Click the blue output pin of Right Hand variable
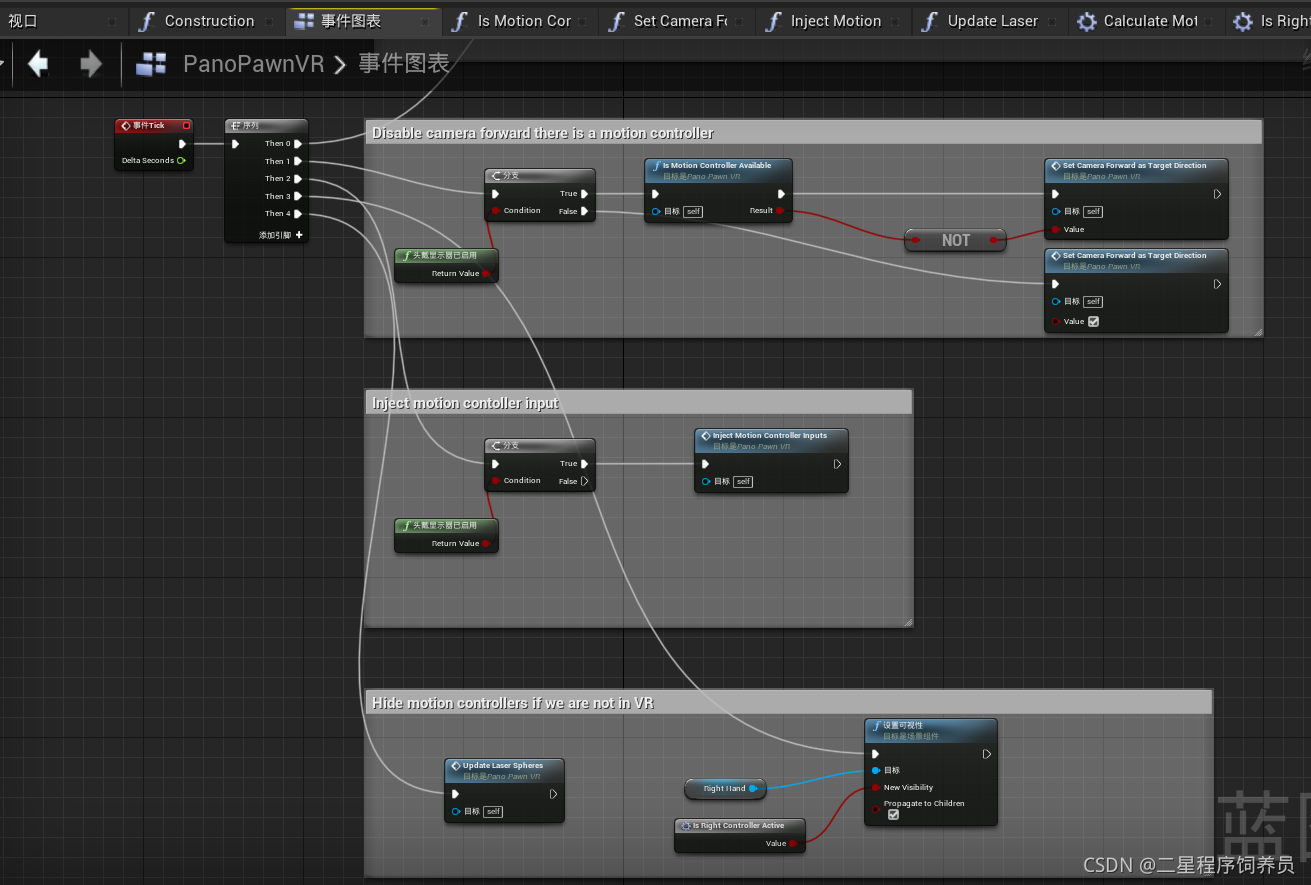The height and width of the screenshot is (885, 1311). tap(754, 789)
